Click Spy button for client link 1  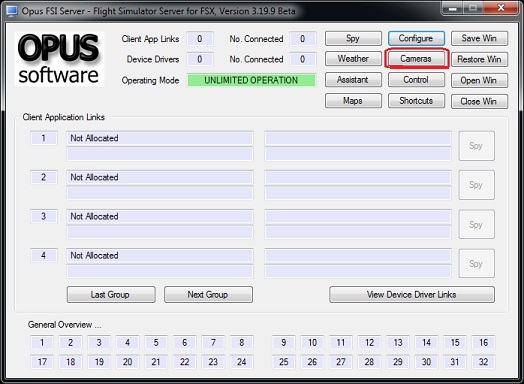click(476, 146)
